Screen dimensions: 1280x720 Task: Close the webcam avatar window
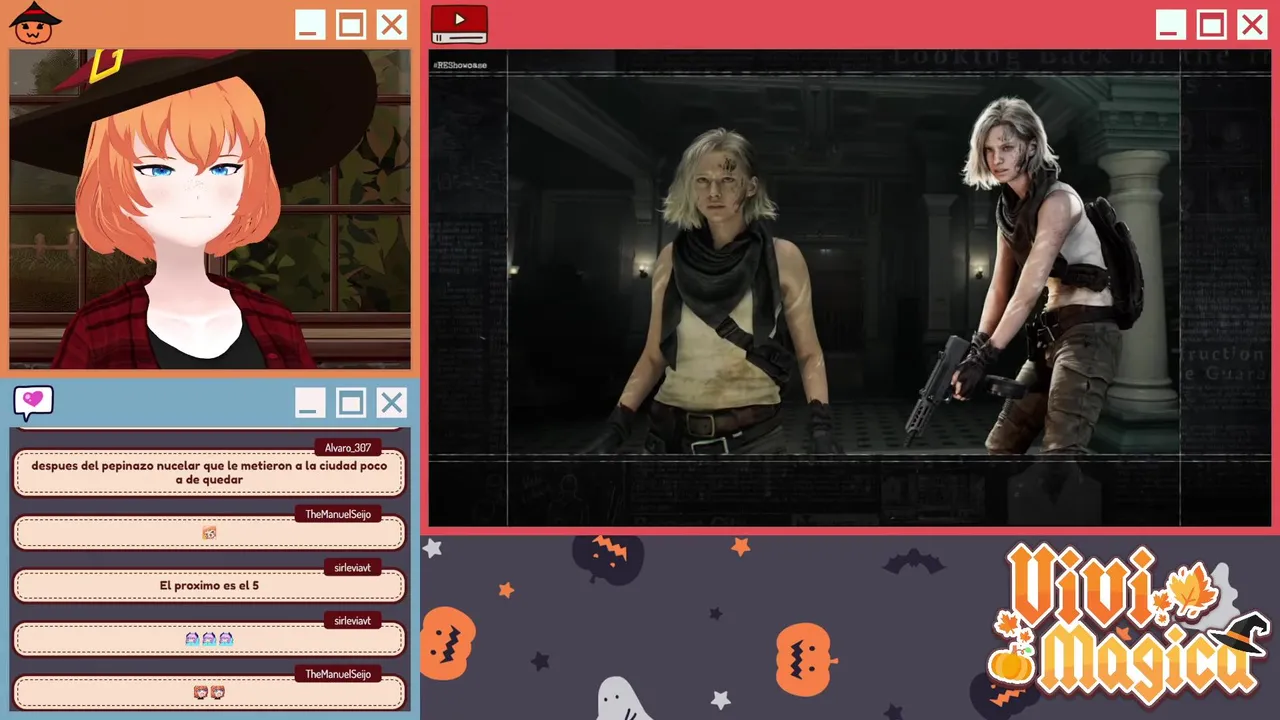392,25
